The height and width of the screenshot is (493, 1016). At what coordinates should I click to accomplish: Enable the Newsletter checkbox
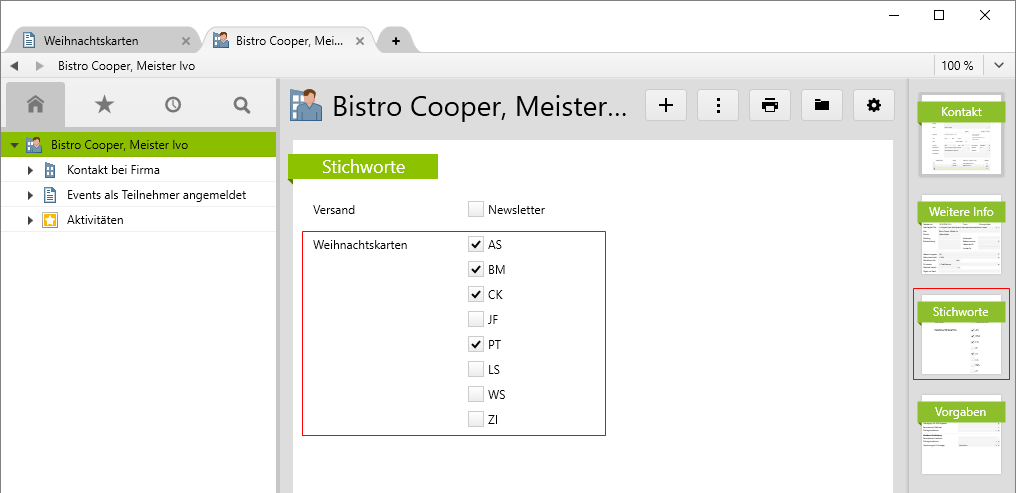[x=476, y=210]
